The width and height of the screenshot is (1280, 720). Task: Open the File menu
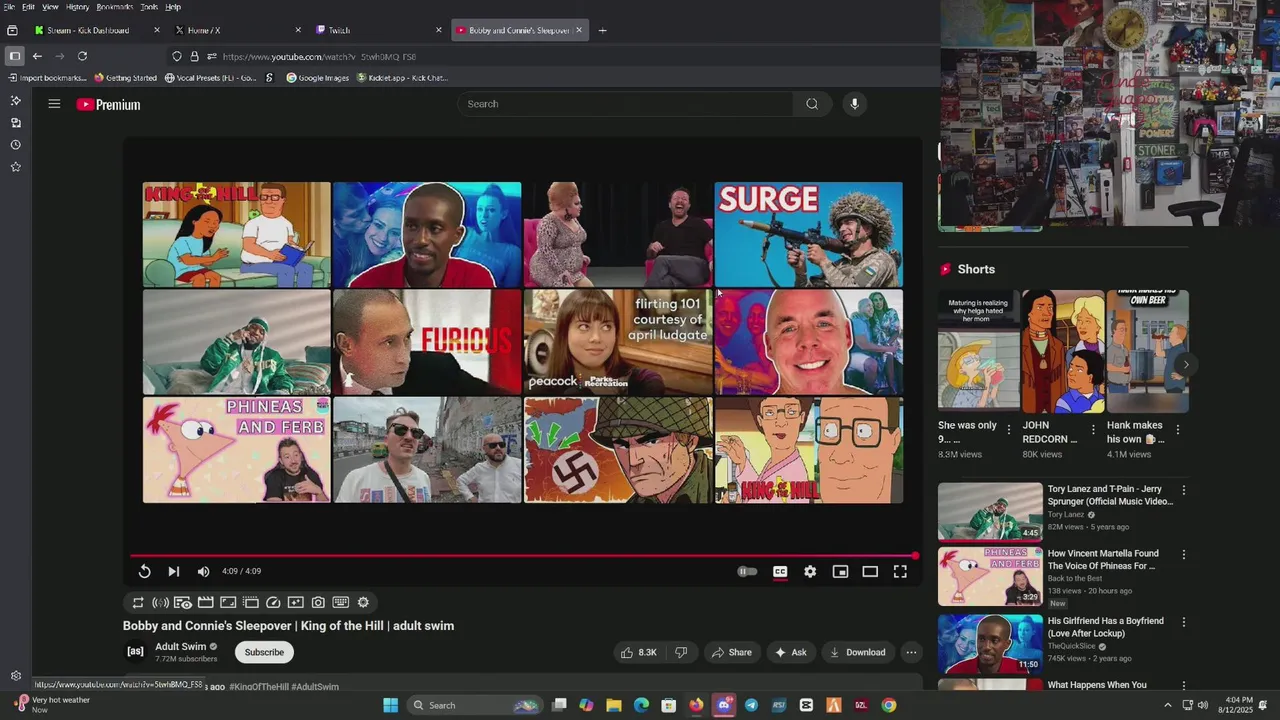tap(9, 7)
